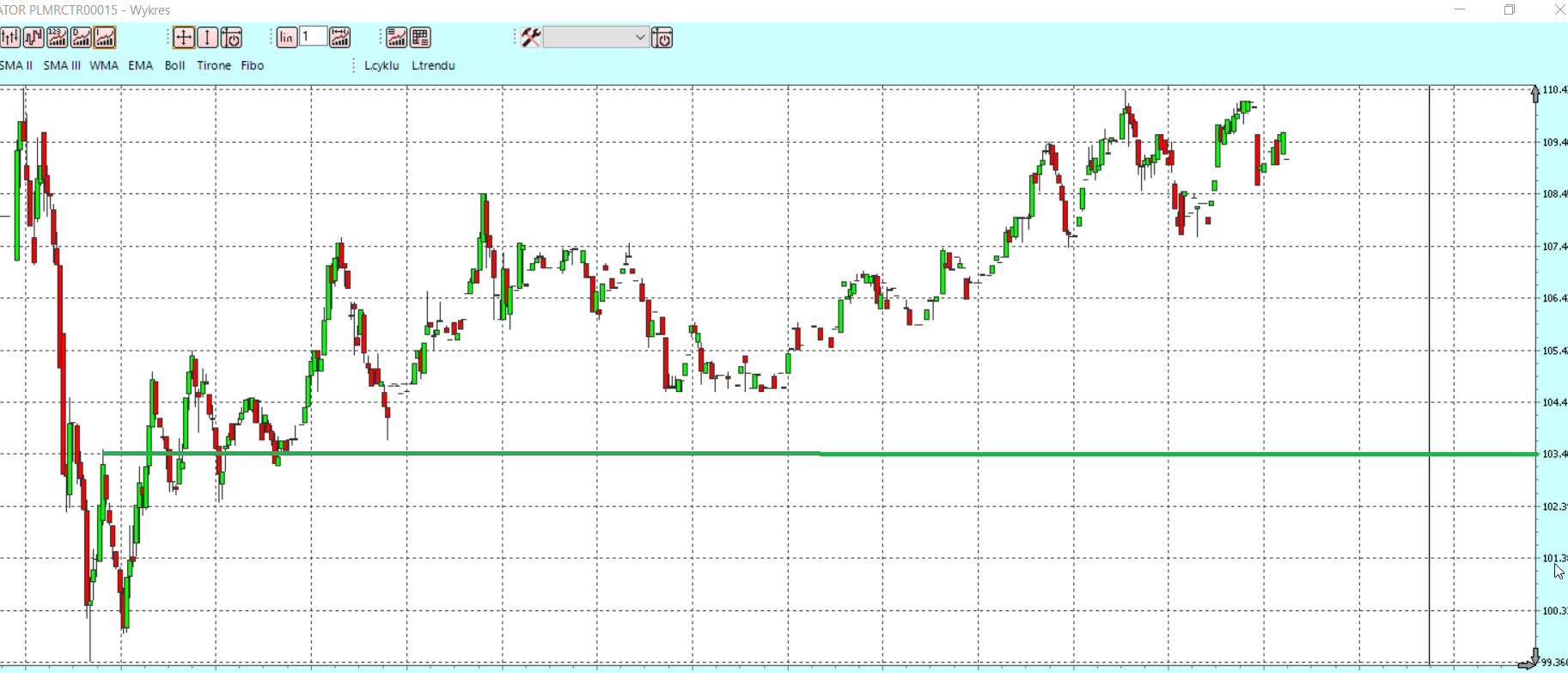Apply the SMA II indicator

coord(16,65)
